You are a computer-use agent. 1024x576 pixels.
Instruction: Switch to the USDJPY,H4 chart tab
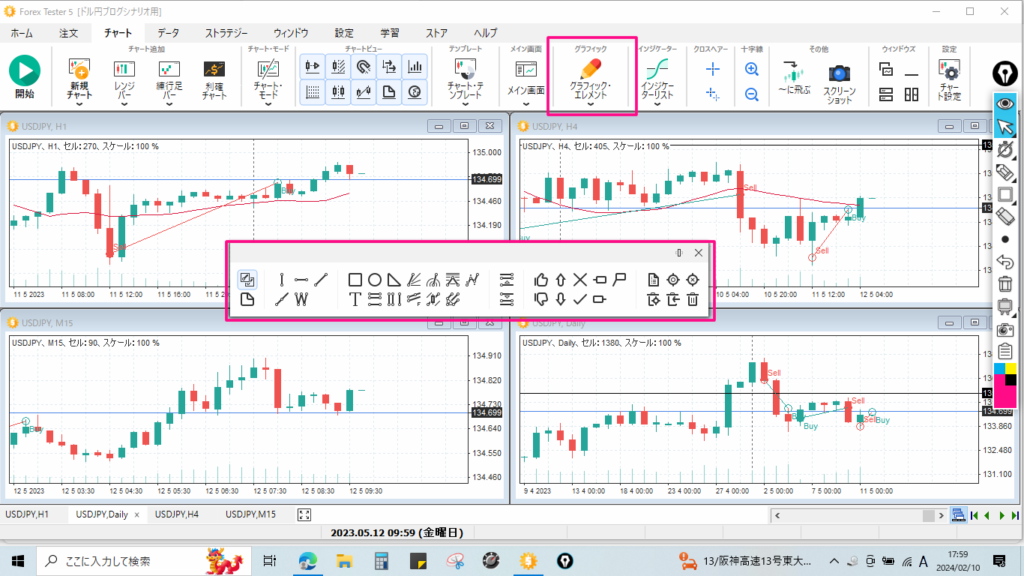coord(177,515)
